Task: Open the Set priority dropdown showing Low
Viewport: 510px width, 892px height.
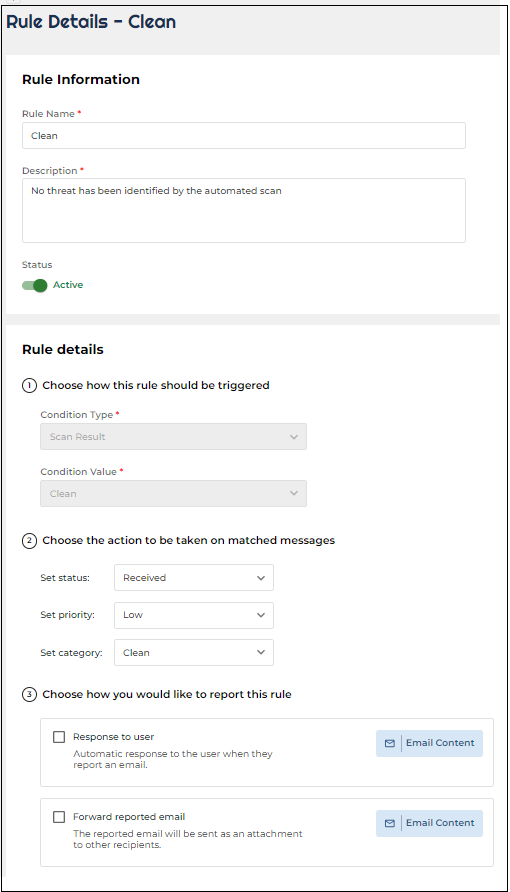Action: point(194,615)
